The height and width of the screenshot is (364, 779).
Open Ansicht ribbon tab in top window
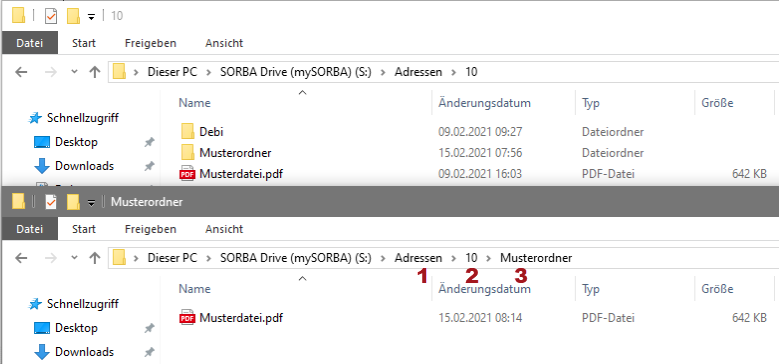[x=224, y=43]
